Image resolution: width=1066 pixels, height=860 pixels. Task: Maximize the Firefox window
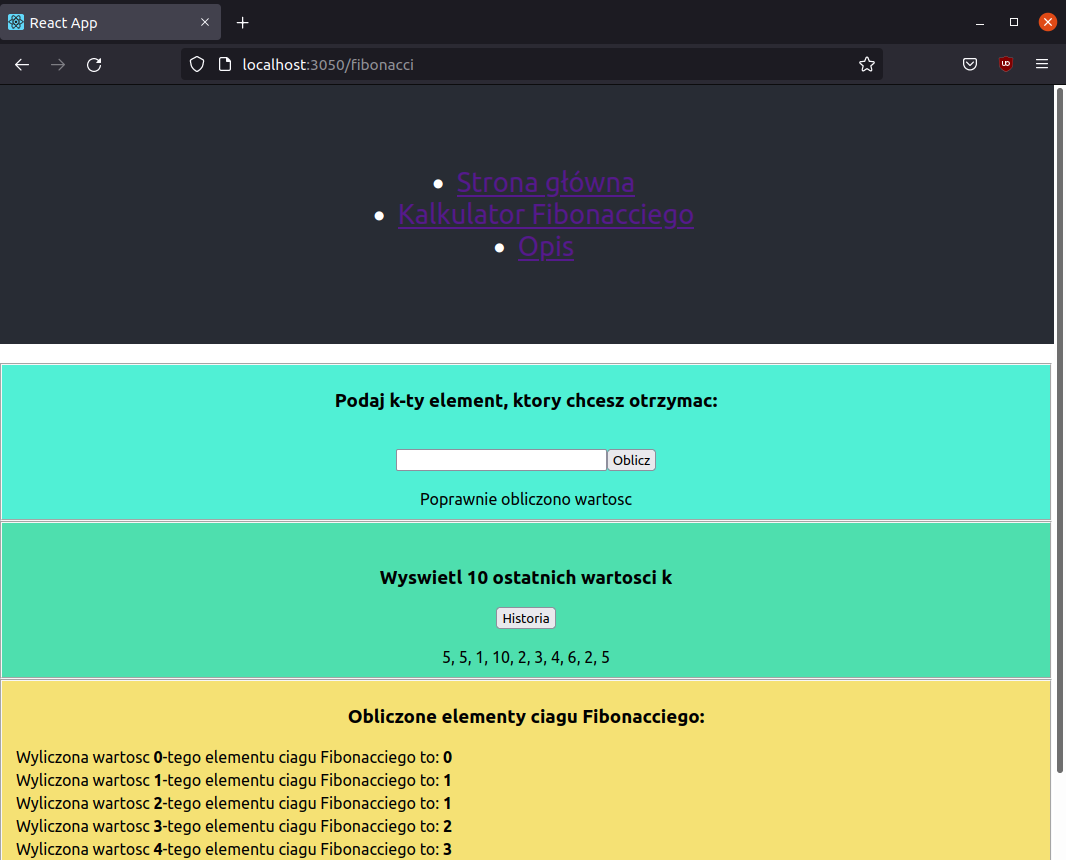[x=1014, y=22]
